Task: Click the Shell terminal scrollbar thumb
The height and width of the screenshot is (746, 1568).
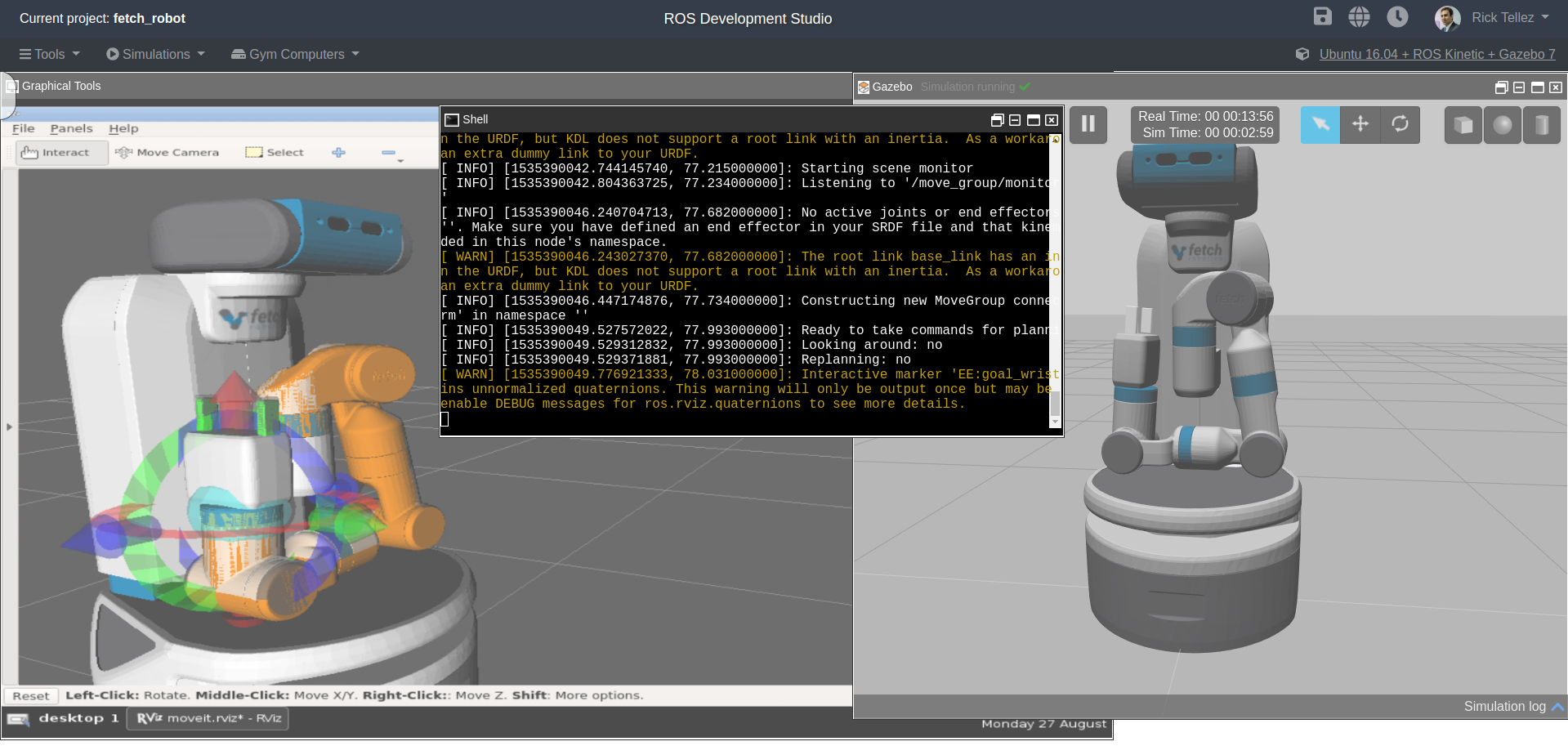Action: coord(1055,404)
